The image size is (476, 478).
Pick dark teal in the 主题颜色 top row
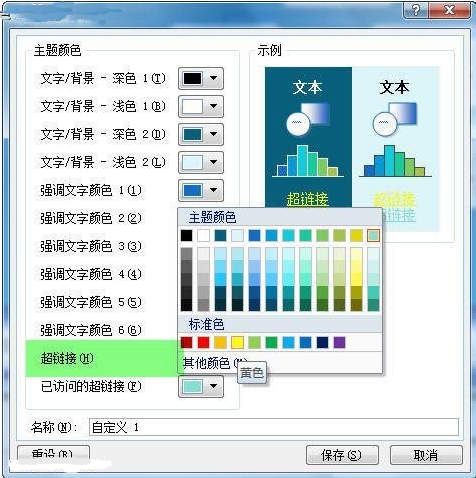[221, 235]
